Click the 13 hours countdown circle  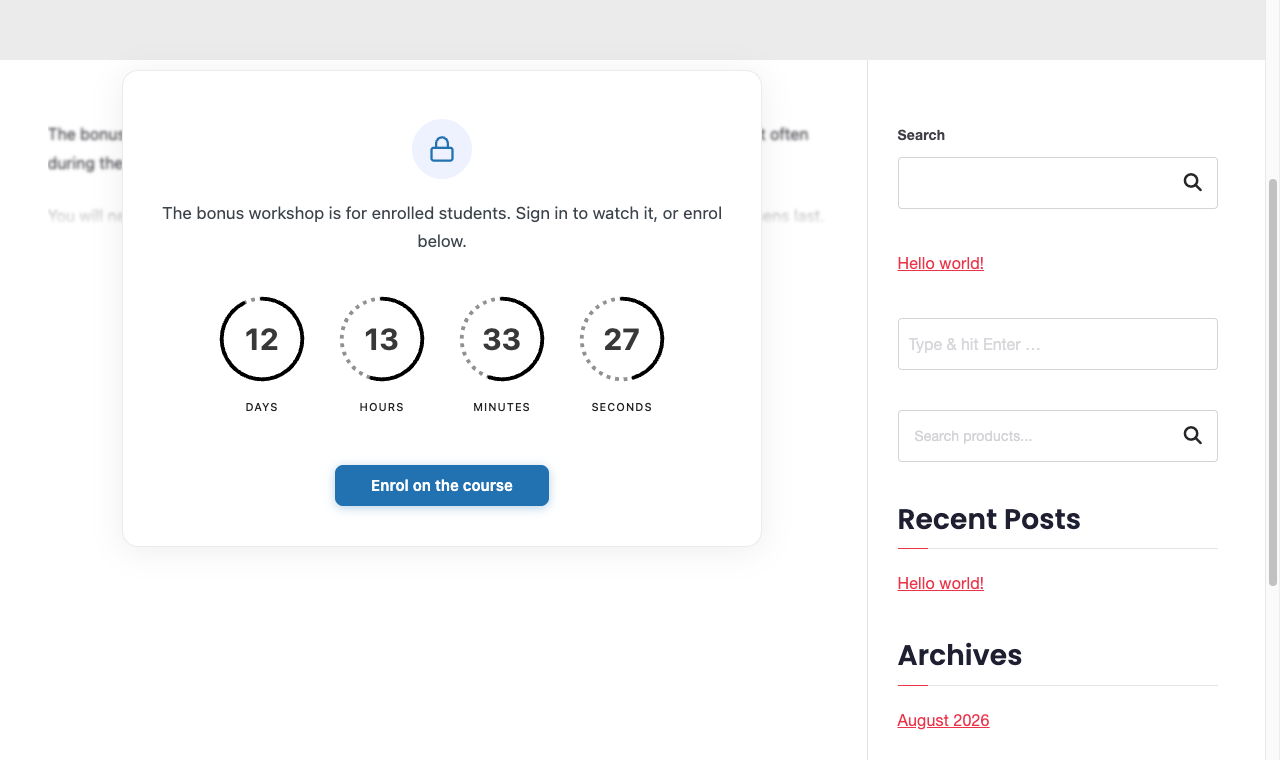(x=382, y=339)
